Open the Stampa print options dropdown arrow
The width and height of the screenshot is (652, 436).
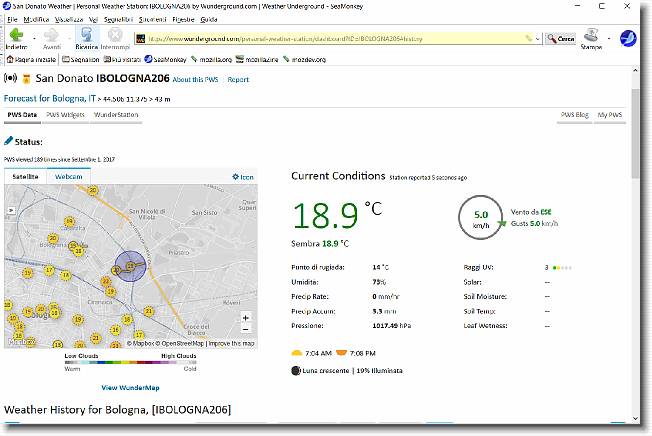[609, 38]
